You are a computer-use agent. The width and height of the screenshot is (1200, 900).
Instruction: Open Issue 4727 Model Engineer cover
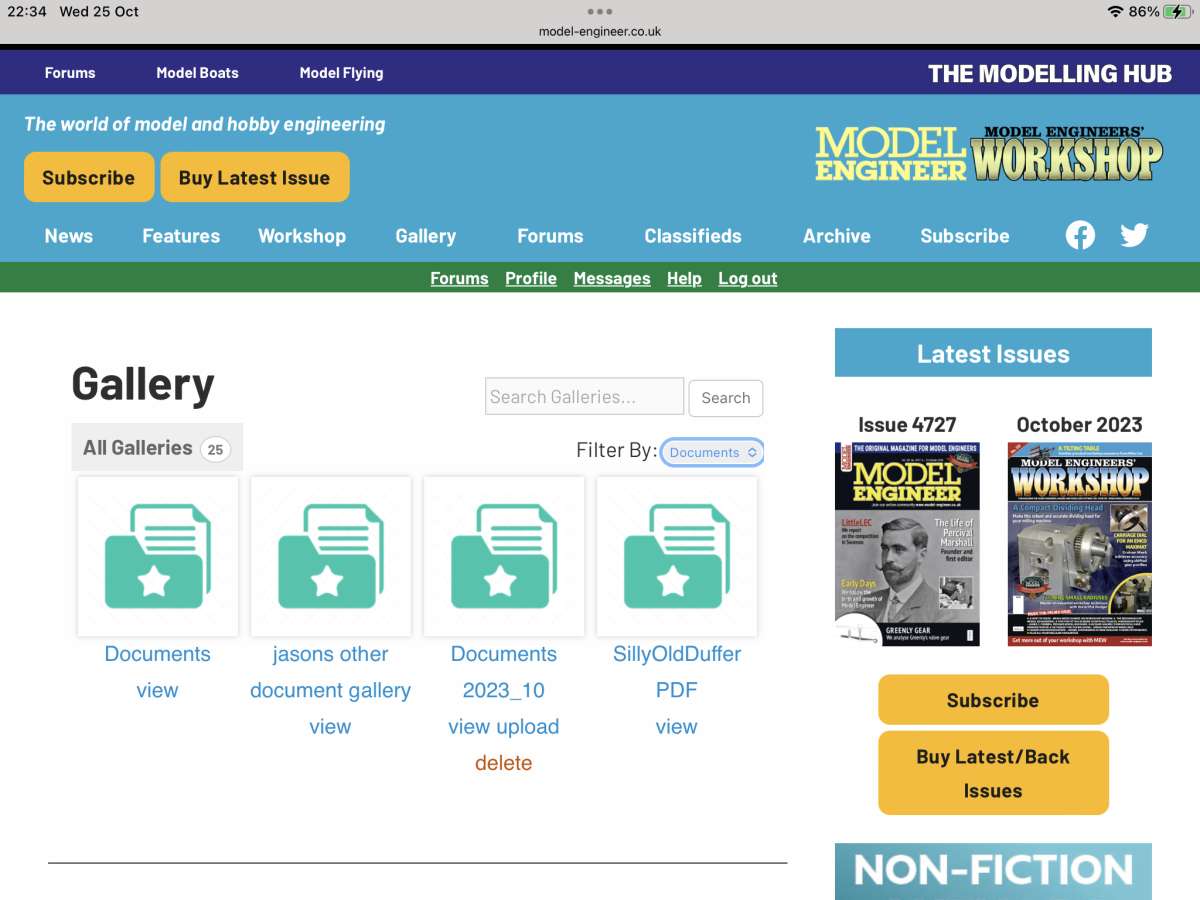pos(907,544)
